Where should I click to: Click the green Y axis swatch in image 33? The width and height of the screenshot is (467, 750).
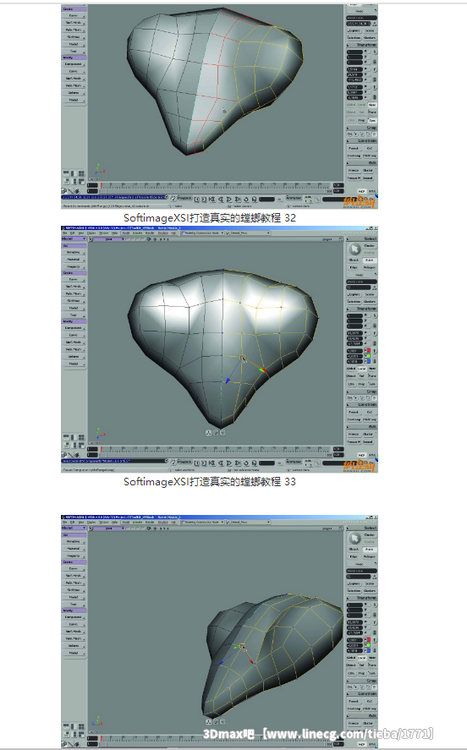click(368, 356)
